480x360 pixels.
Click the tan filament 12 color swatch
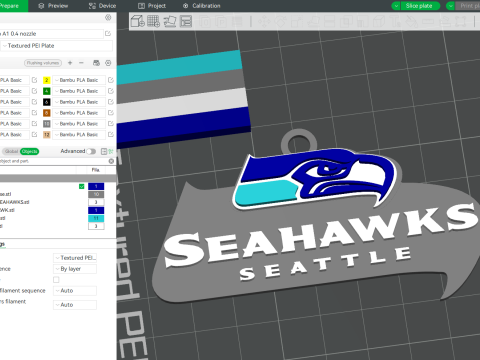point(47,135)
